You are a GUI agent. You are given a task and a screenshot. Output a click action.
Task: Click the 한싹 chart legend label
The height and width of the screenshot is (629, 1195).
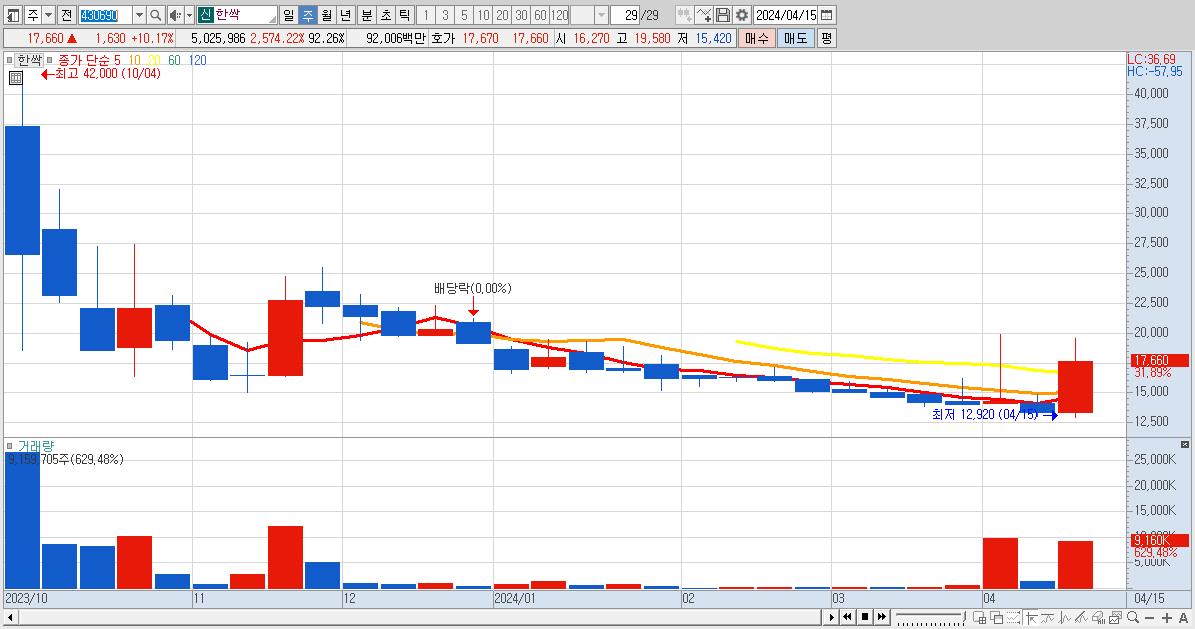(30, 60)
